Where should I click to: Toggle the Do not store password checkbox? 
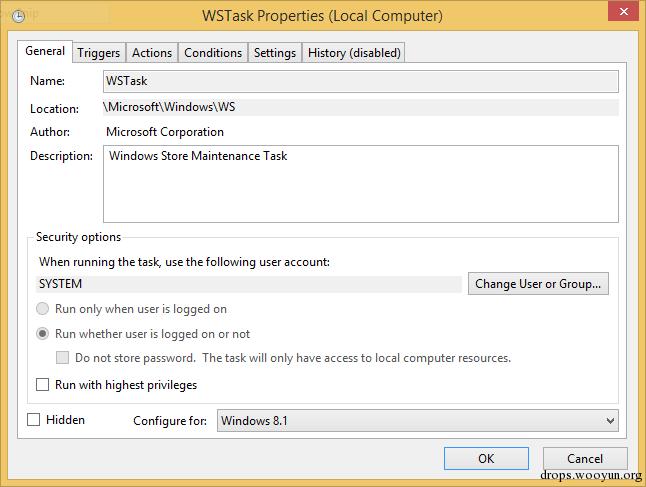pos(63,358)
